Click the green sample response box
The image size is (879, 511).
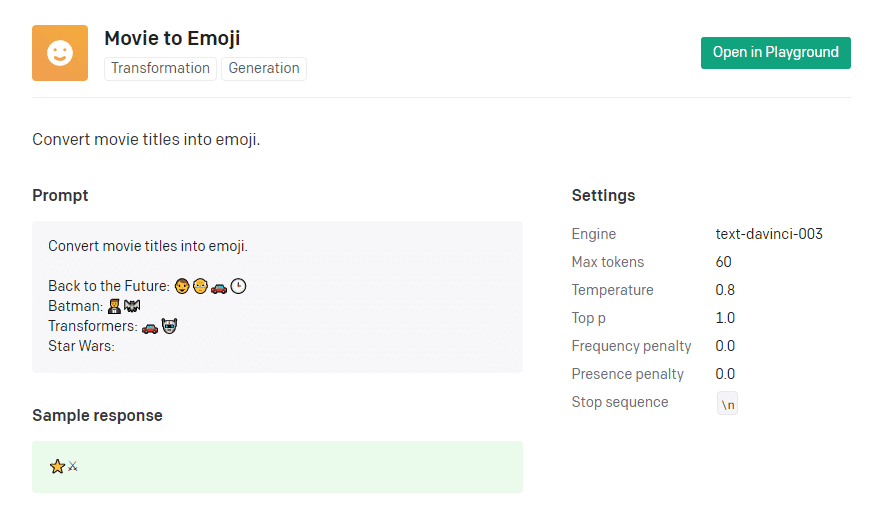(277, 467)
